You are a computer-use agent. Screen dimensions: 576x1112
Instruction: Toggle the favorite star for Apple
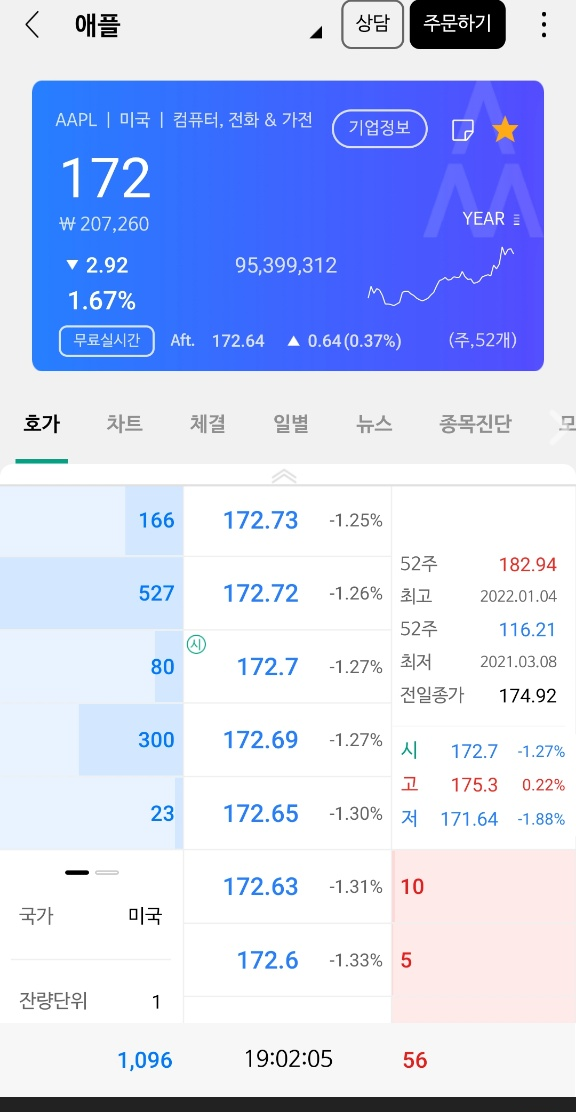coord(505,130)
